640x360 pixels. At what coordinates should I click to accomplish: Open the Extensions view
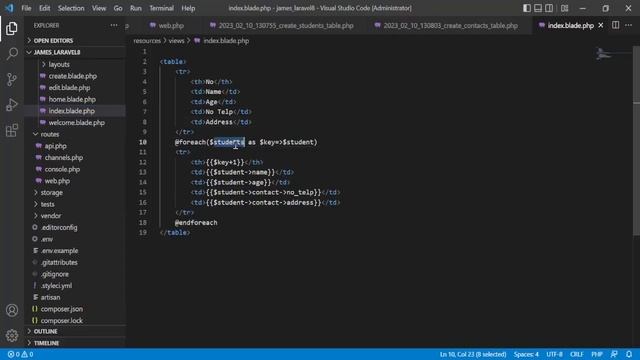tap(12, 131)
